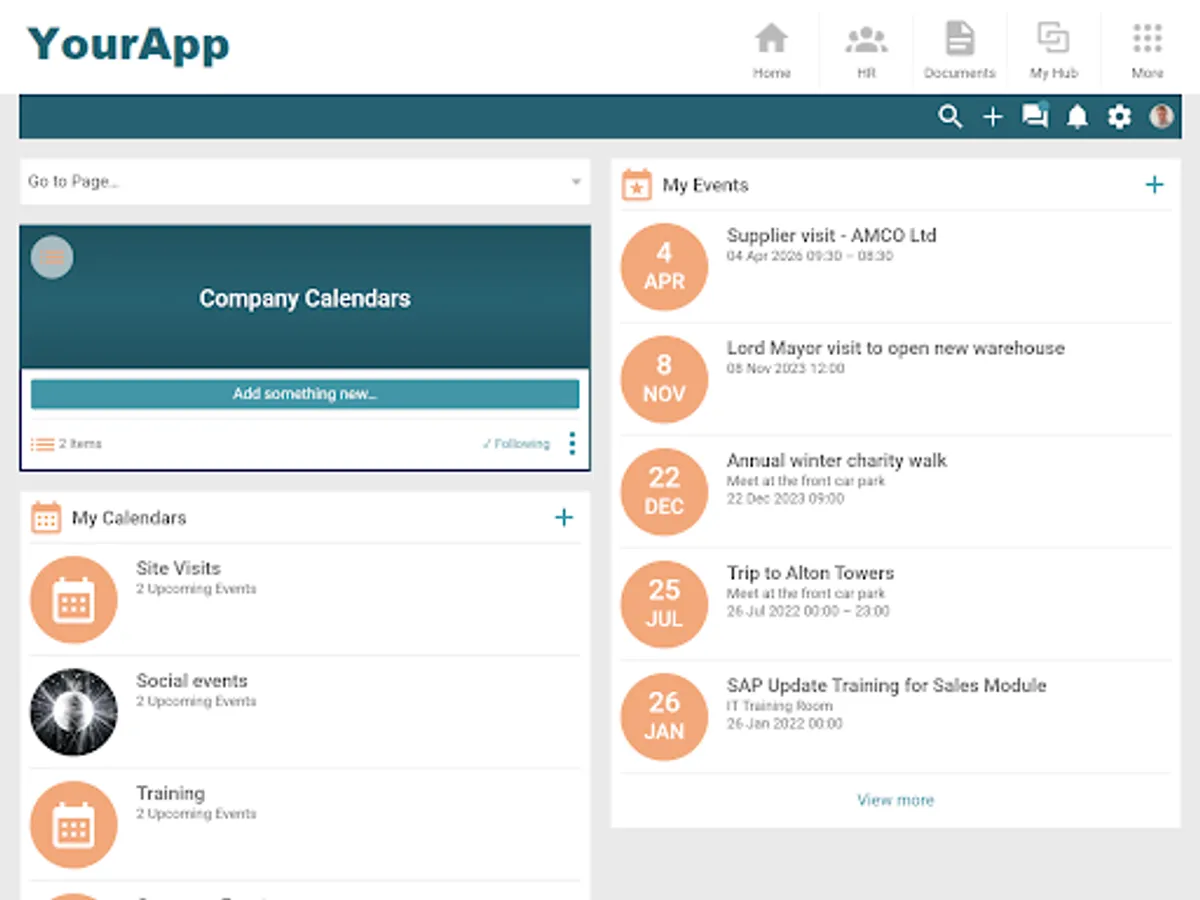Click the 26 JAN date badge

(664, 717)
